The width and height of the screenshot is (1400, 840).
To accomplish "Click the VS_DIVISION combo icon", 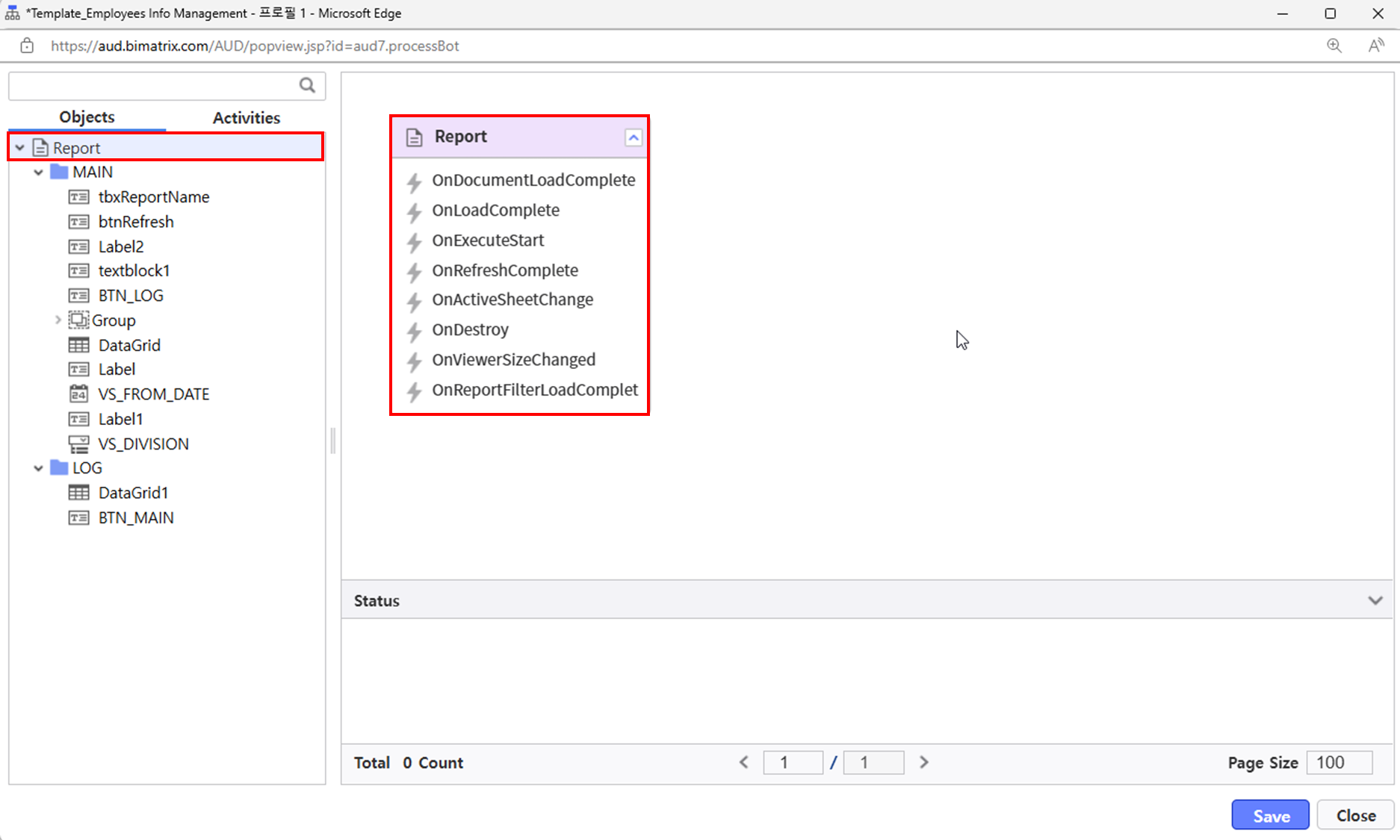I will pos(78,444).
